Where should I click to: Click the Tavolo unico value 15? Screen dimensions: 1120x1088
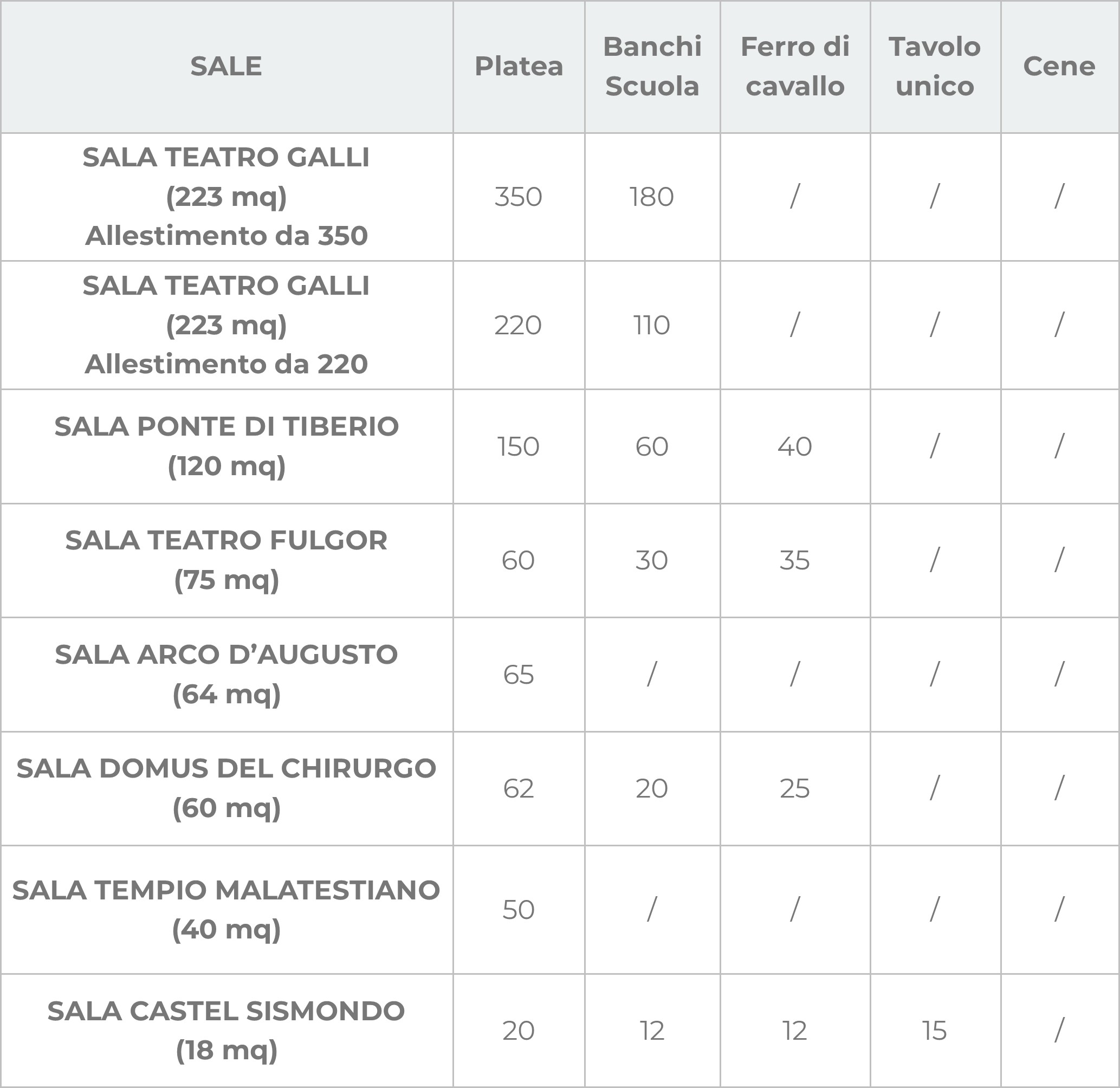coord(934,1031)
